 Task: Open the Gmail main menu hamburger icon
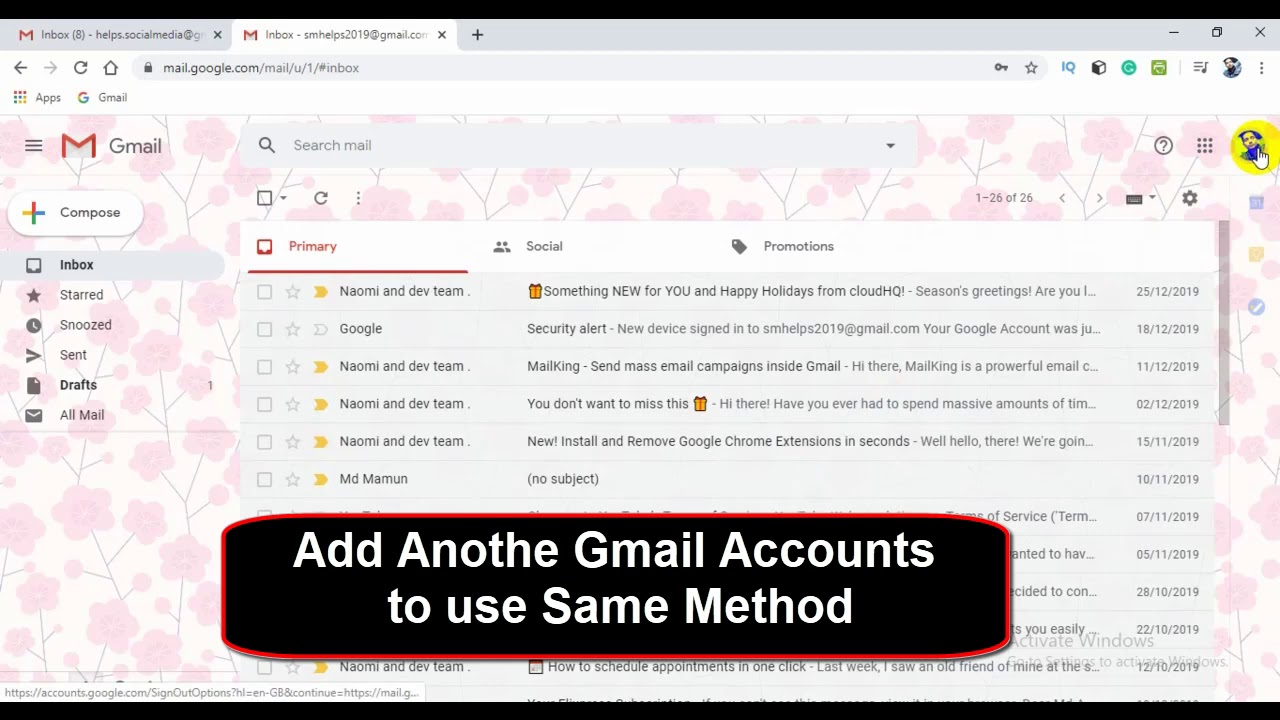34,146
